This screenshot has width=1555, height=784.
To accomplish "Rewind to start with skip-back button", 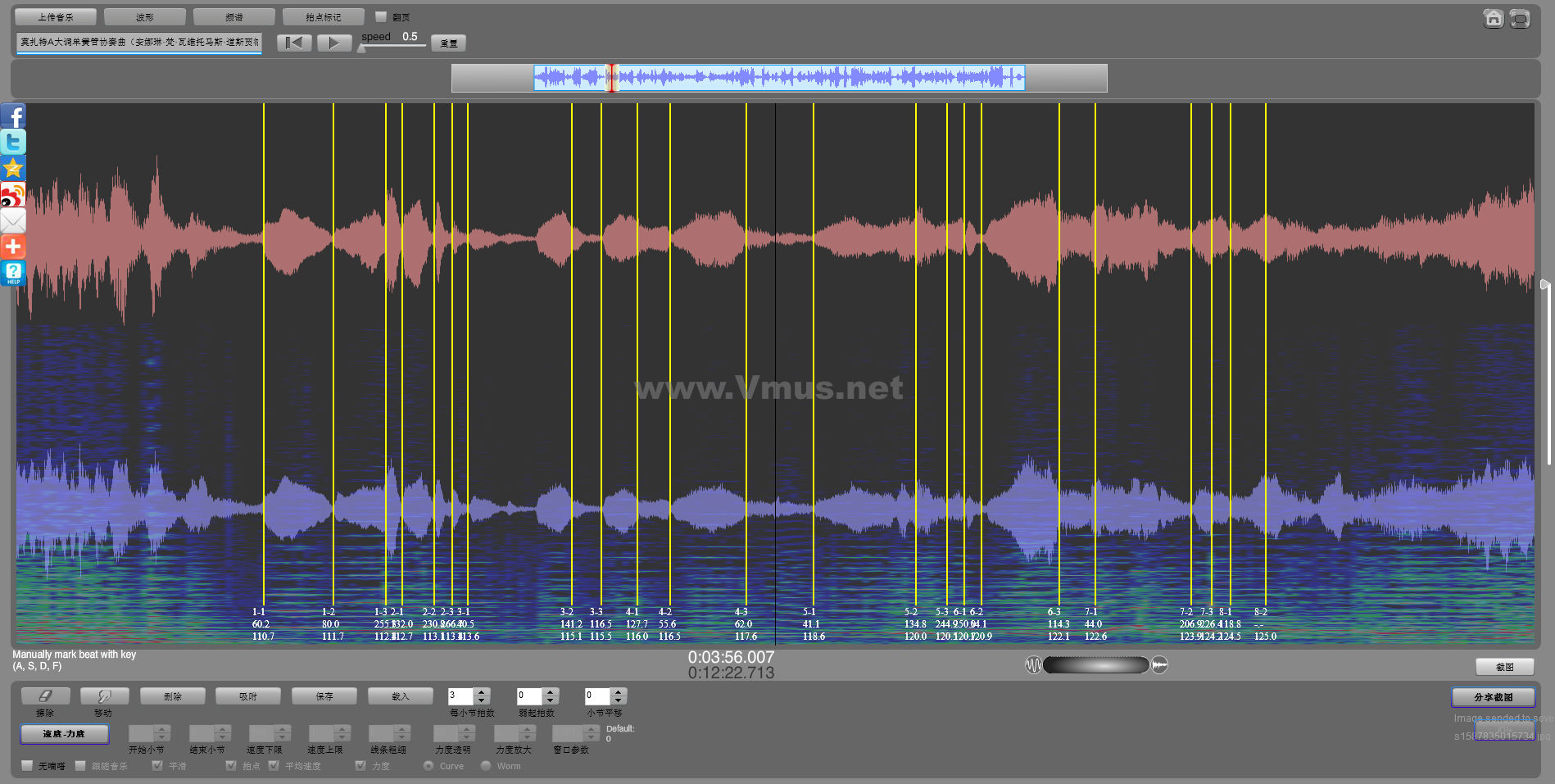I will 294,43.
